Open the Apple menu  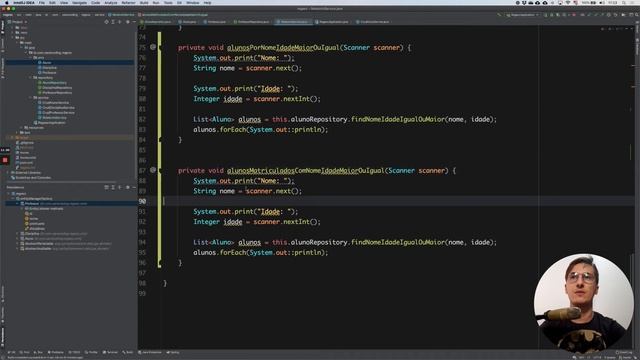[x=7, y=2]
